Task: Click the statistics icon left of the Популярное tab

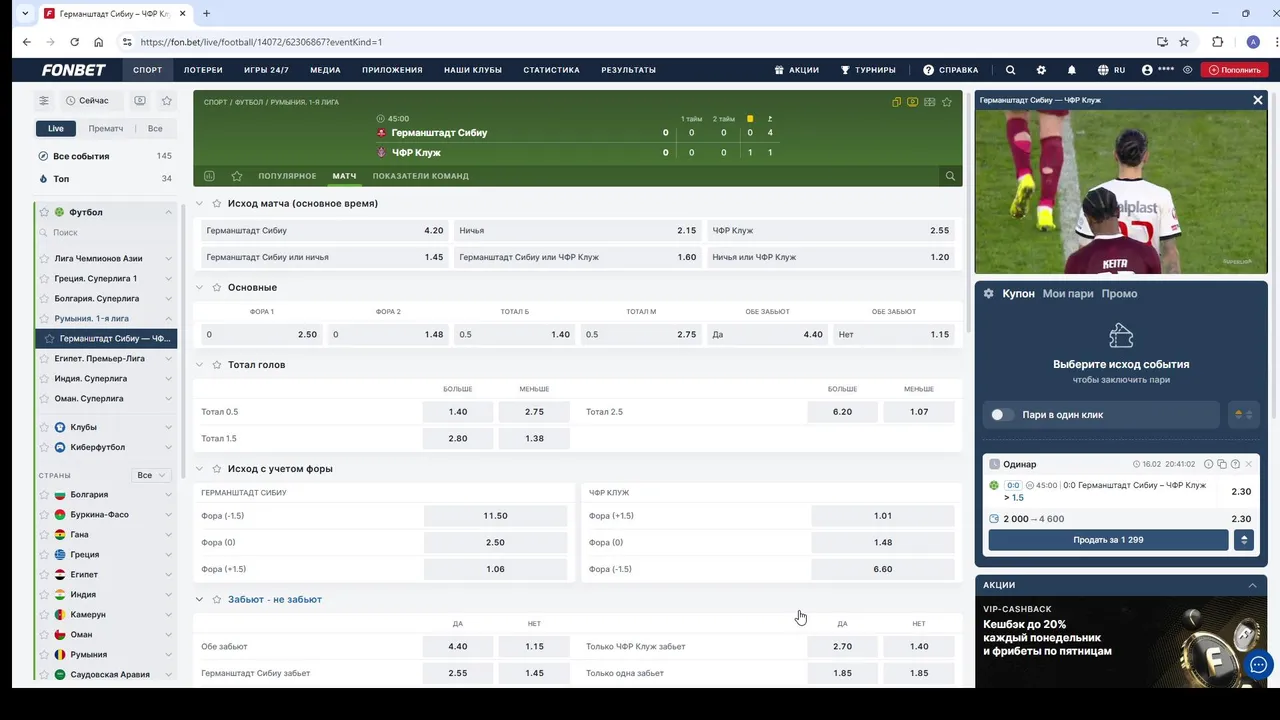Action: point(209,176)
